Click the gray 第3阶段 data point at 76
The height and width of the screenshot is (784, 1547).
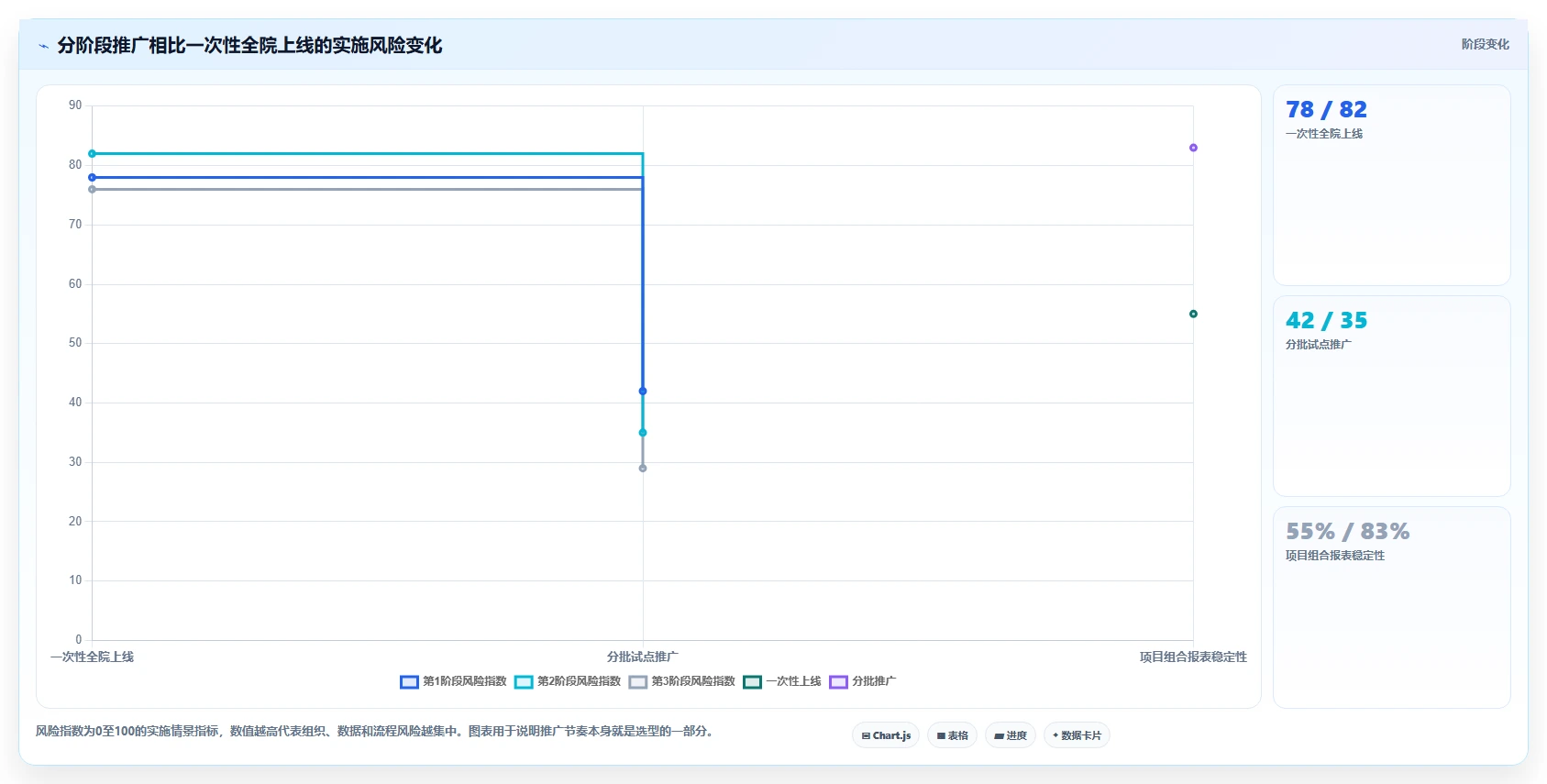pyautogui.click(x=92, y=190)
